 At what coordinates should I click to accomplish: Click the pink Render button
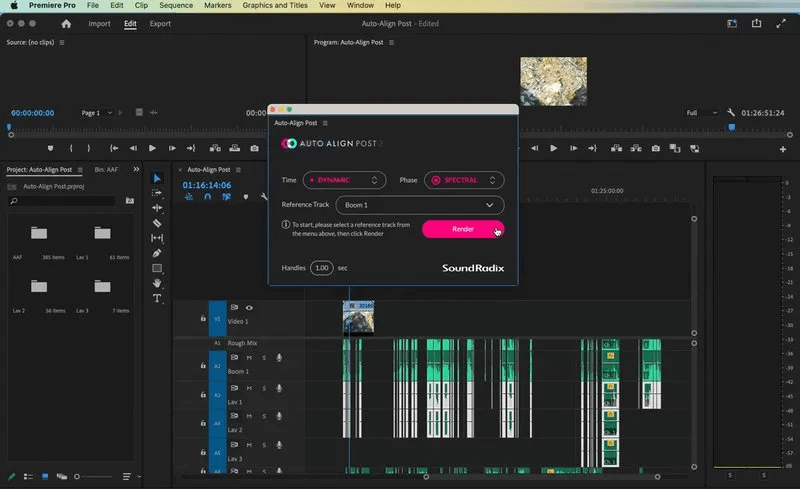tap(462, 229)
